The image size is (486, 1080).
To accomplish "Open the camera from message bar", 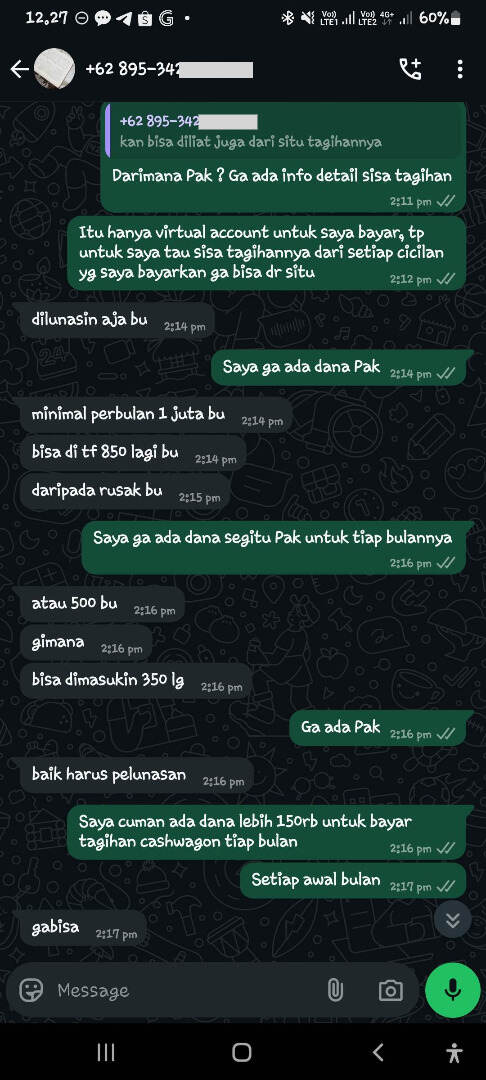I will [390, 990].
